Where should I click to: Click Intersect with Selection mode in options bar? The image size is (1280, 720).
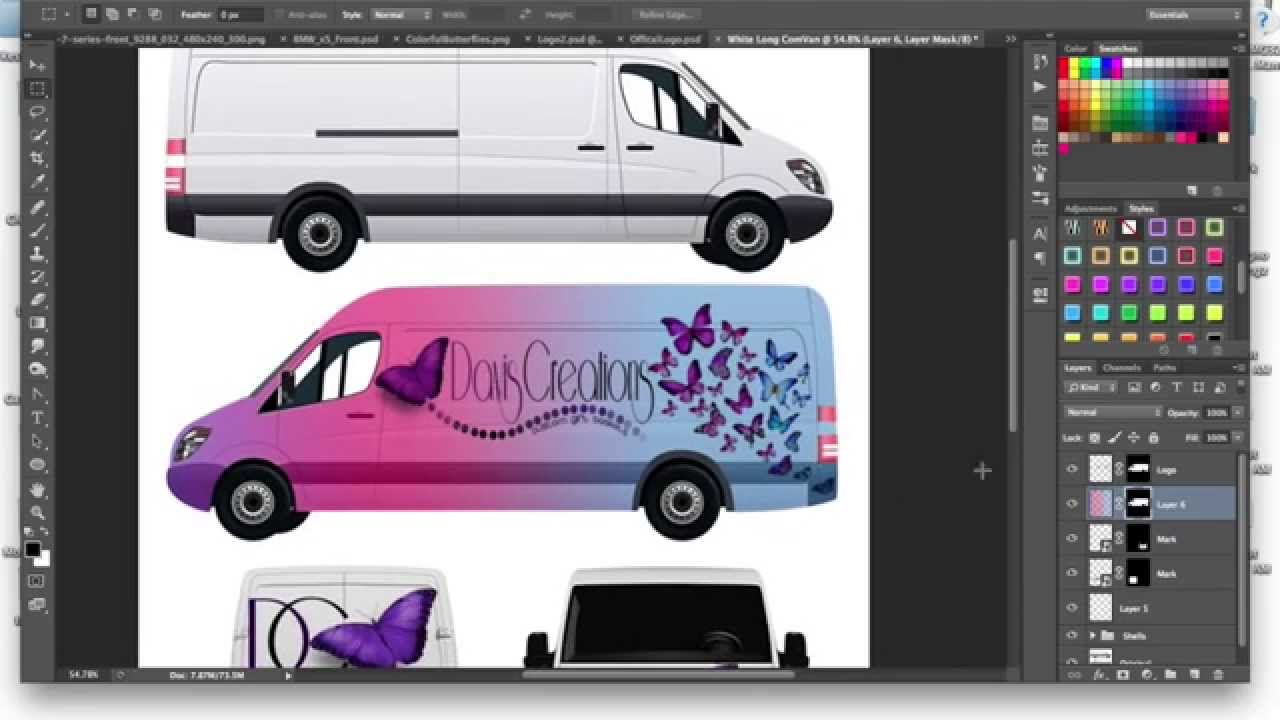(x=154, y=15)
